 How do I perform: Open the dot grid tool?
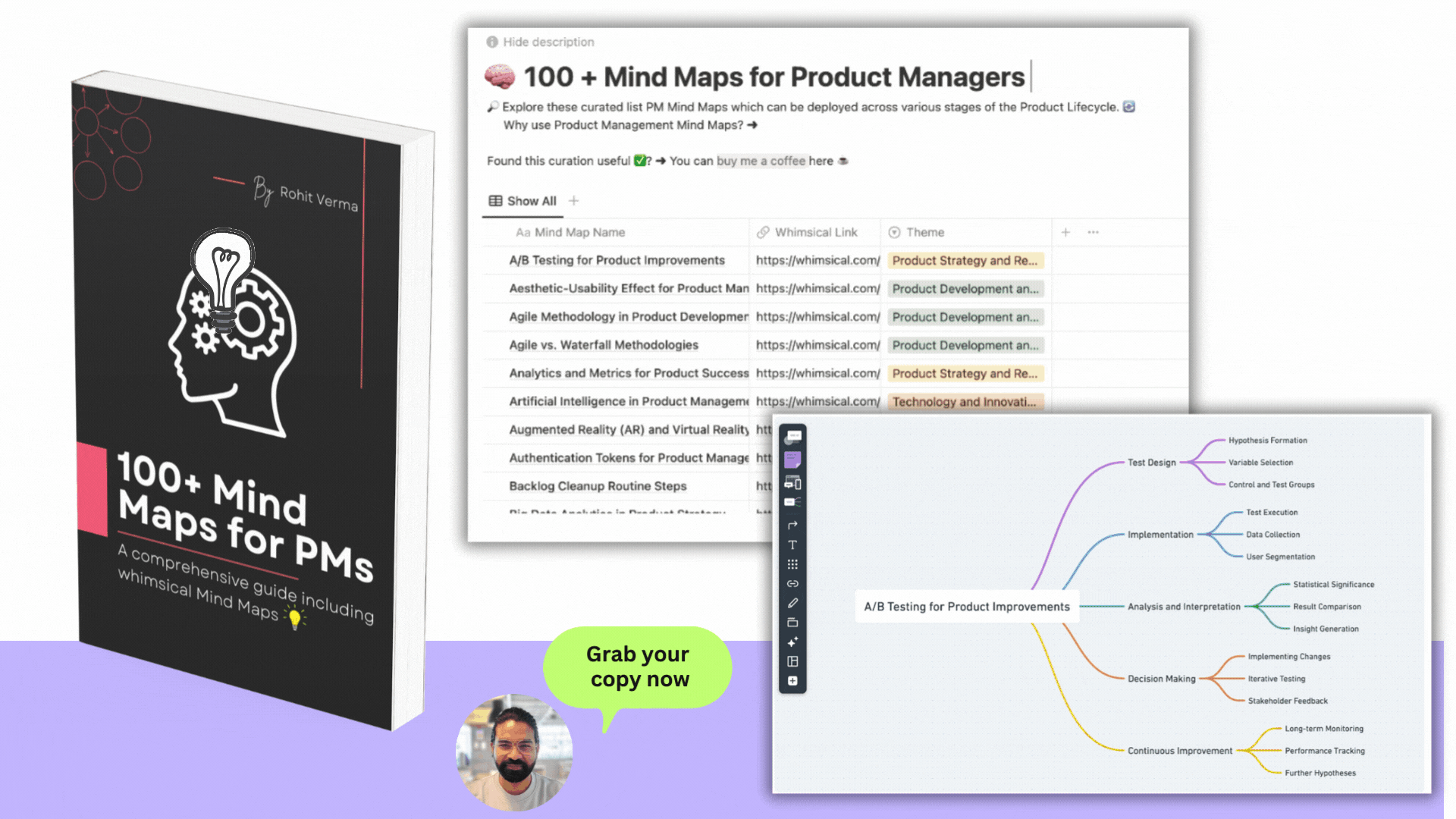pyautogui.click(x=792, y=564)
